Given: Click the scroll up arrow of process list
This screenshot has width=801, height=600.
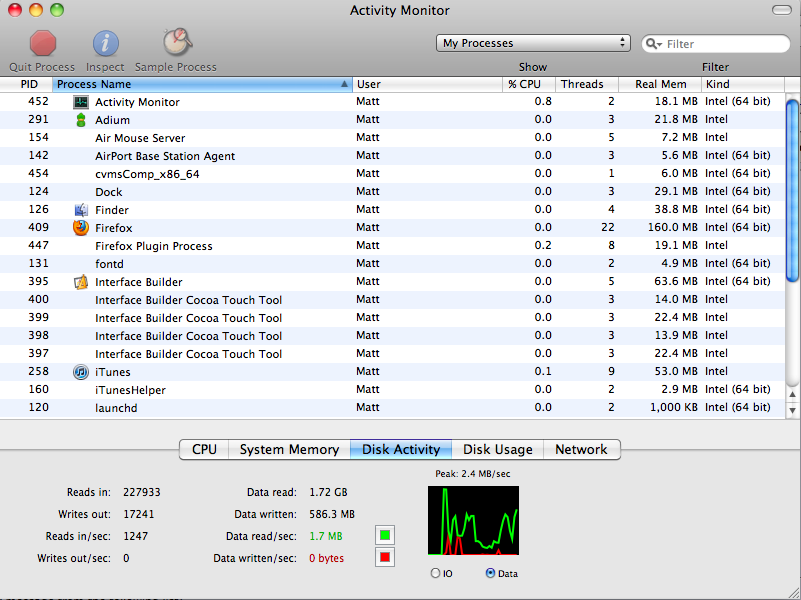Looking at the screenshot, I should [792, 394].
